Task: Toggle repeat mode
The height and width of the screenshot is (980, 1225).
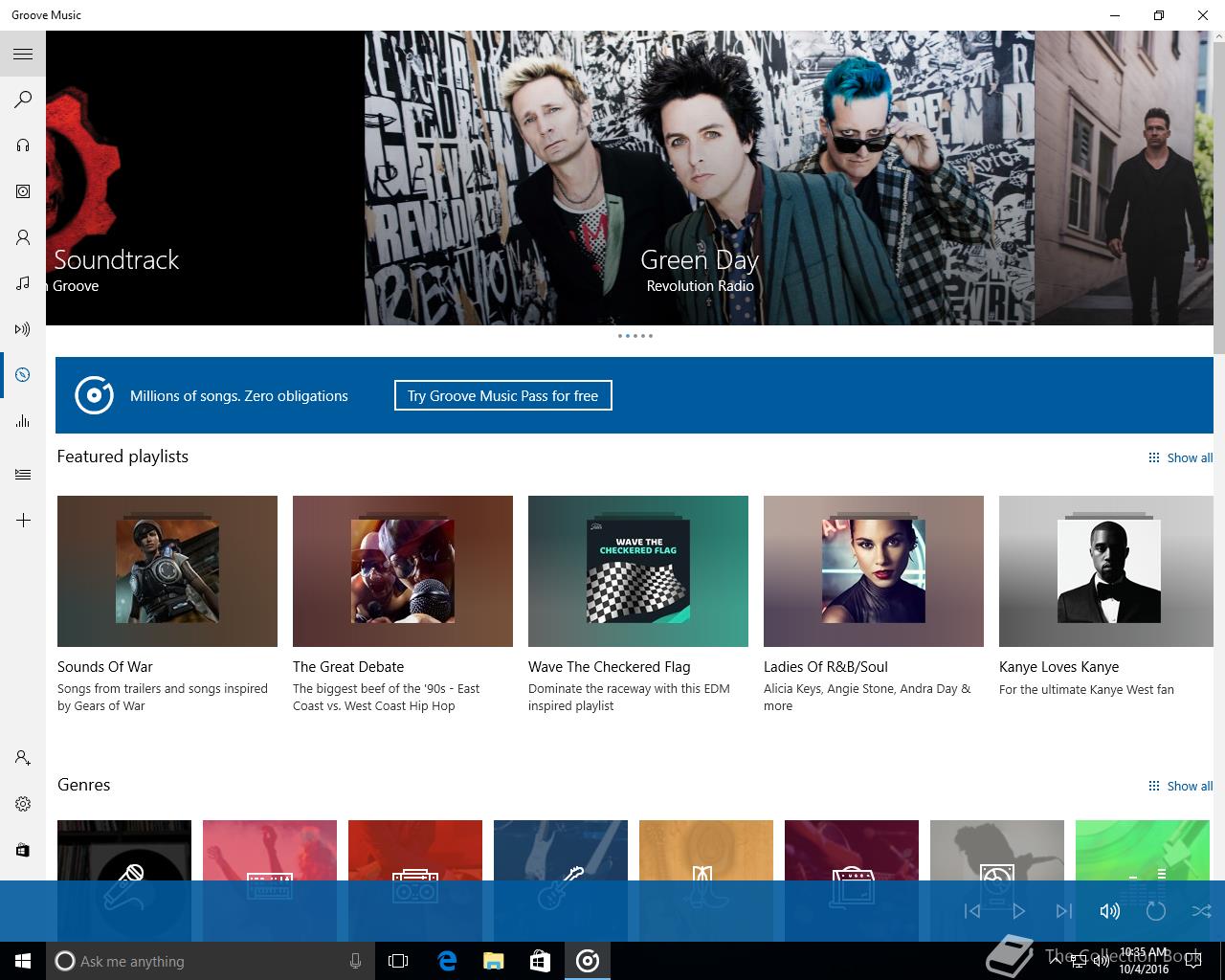Action: click(x=1156, y=911)
